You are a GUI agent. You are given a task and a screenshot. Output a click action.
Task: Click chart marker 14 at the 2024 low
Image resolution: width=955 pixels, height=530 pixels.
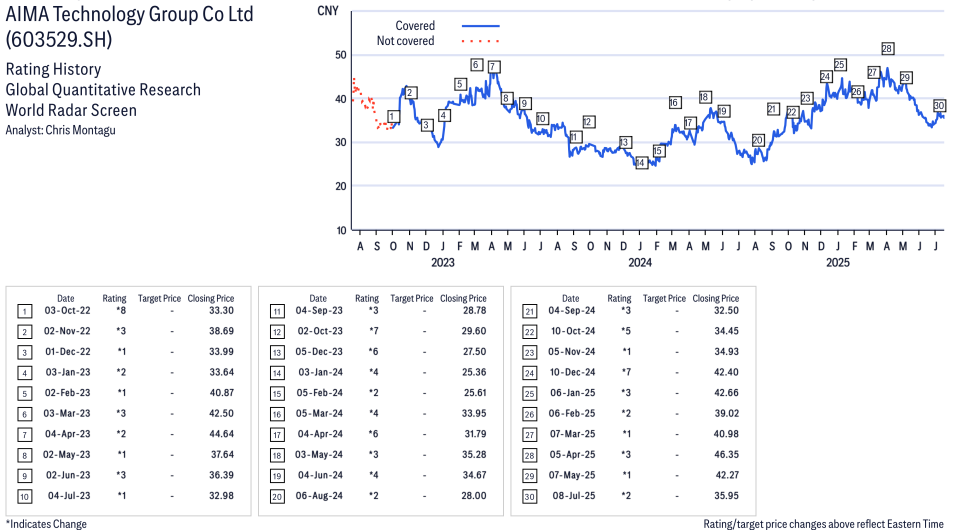[x=641, y=163]
